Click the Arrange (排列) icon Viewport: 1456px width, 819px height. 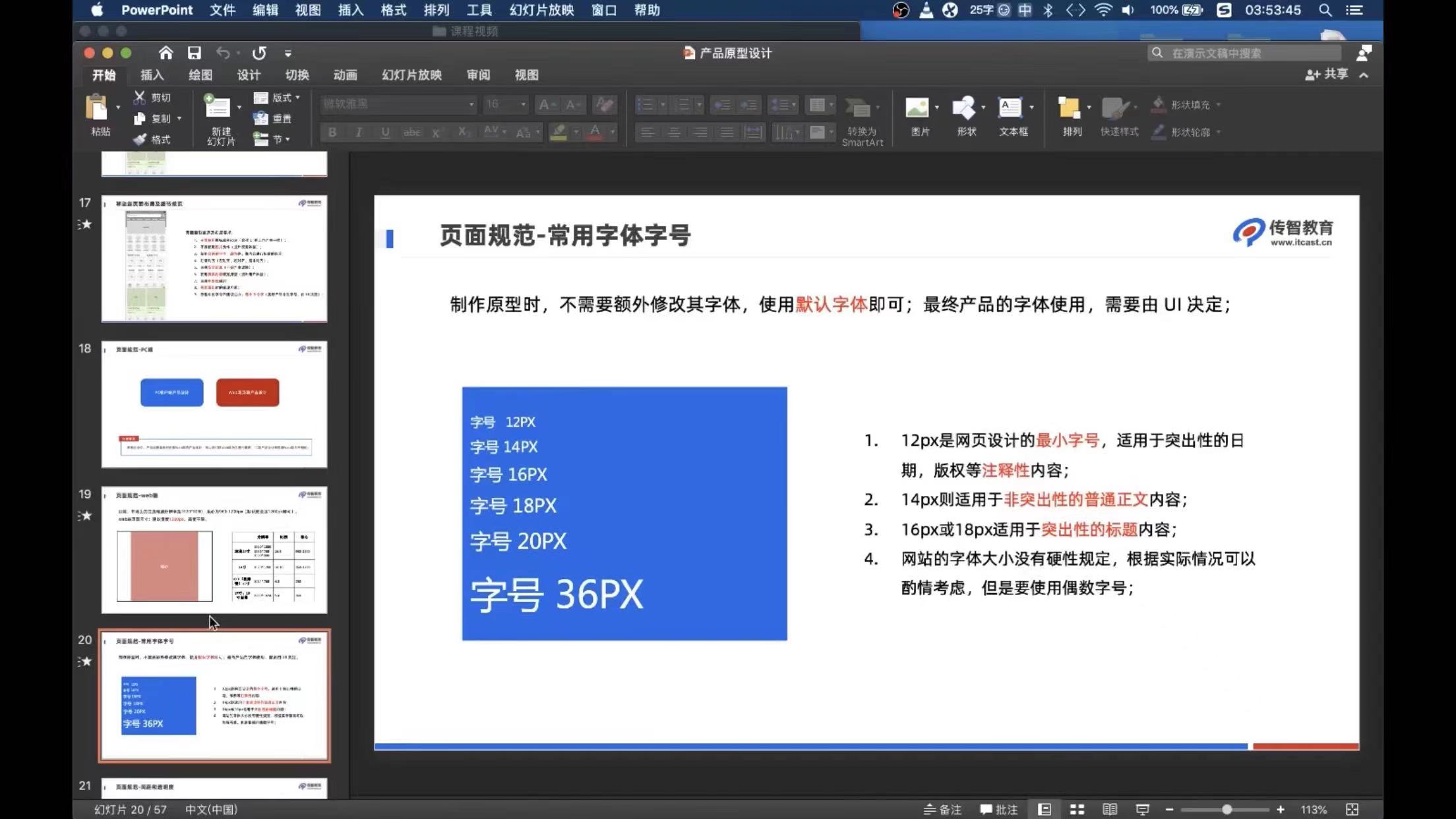[1069, 107]
